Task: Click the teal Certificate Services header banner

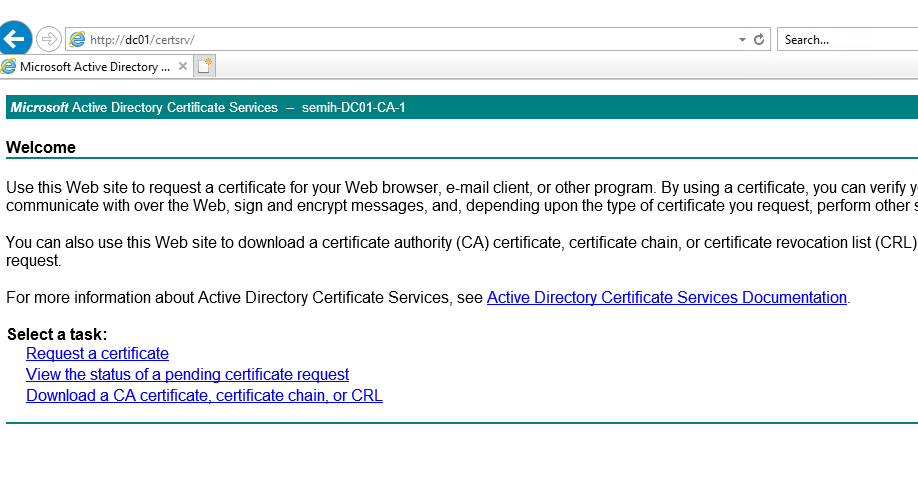Action: pos(600,107)
